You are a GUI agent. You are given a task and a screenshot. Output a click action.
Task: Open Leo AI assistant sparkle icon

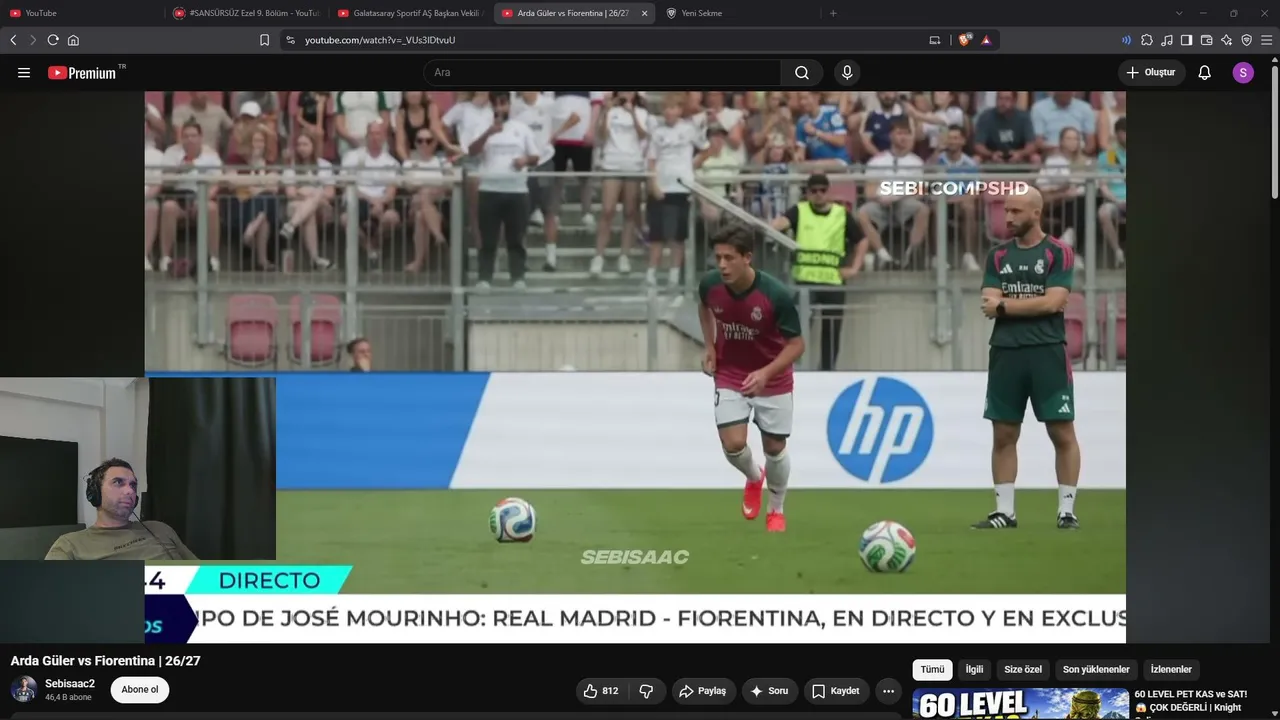pos(1227,40)
